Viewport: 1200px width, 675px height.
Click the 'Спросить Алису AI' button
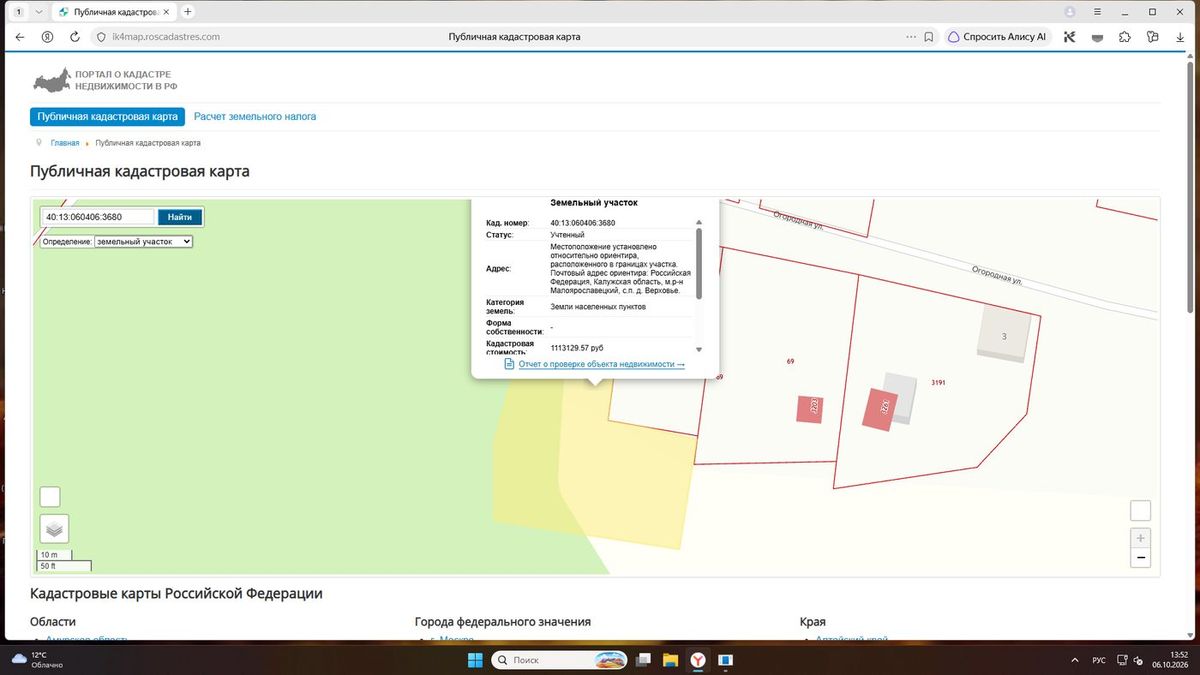click(x=997, y=37)
